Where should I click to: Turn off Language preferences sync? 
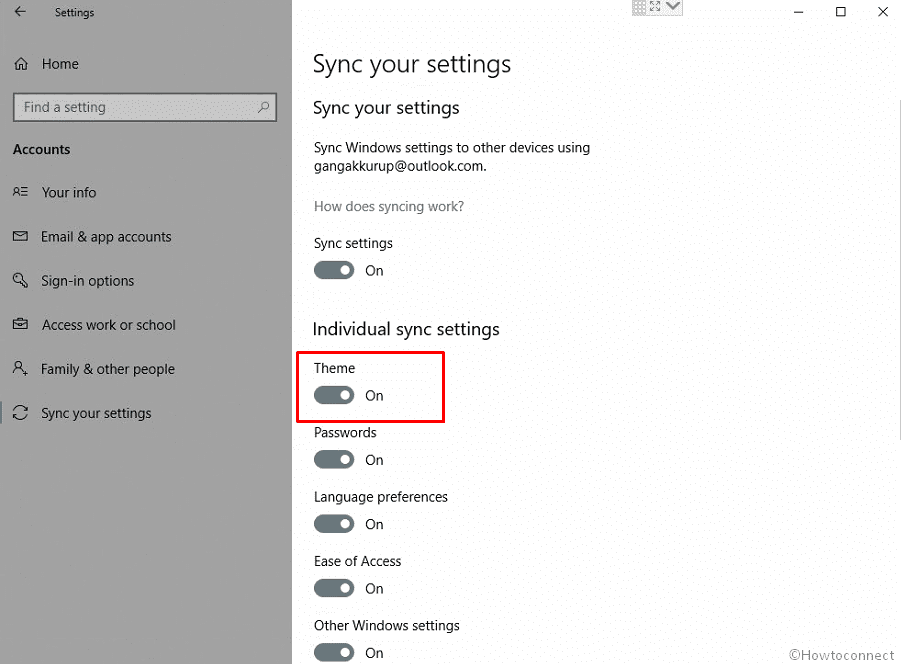tap(333, 523)
